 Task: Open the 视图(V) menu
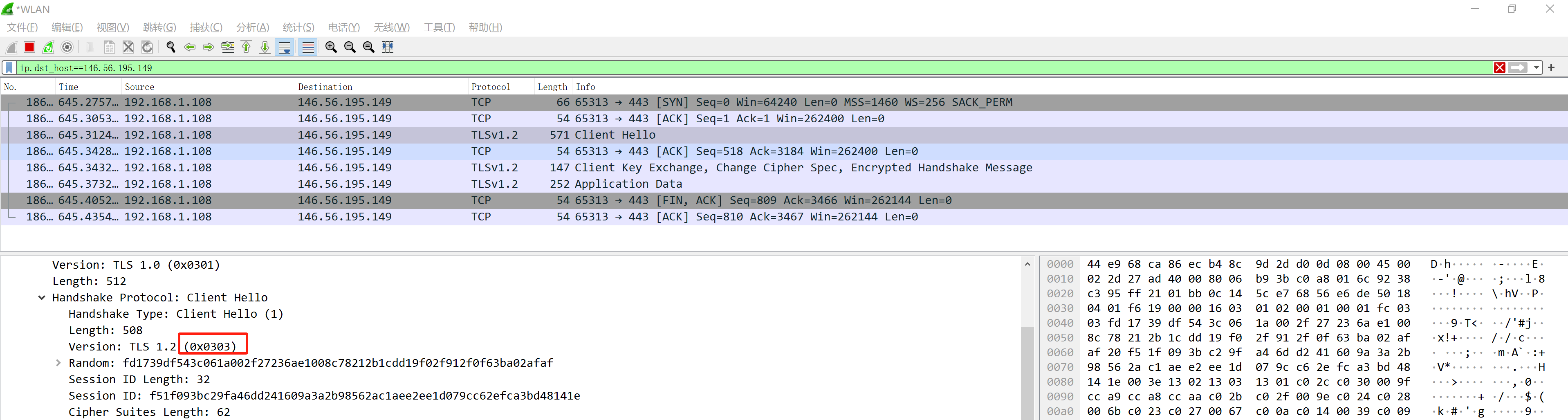112,27
